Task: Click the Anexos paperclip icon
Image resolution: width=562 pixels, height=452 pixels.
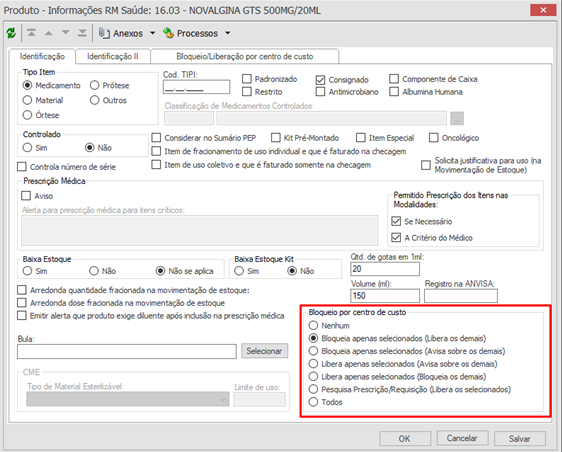Action: tap(104, 33)
